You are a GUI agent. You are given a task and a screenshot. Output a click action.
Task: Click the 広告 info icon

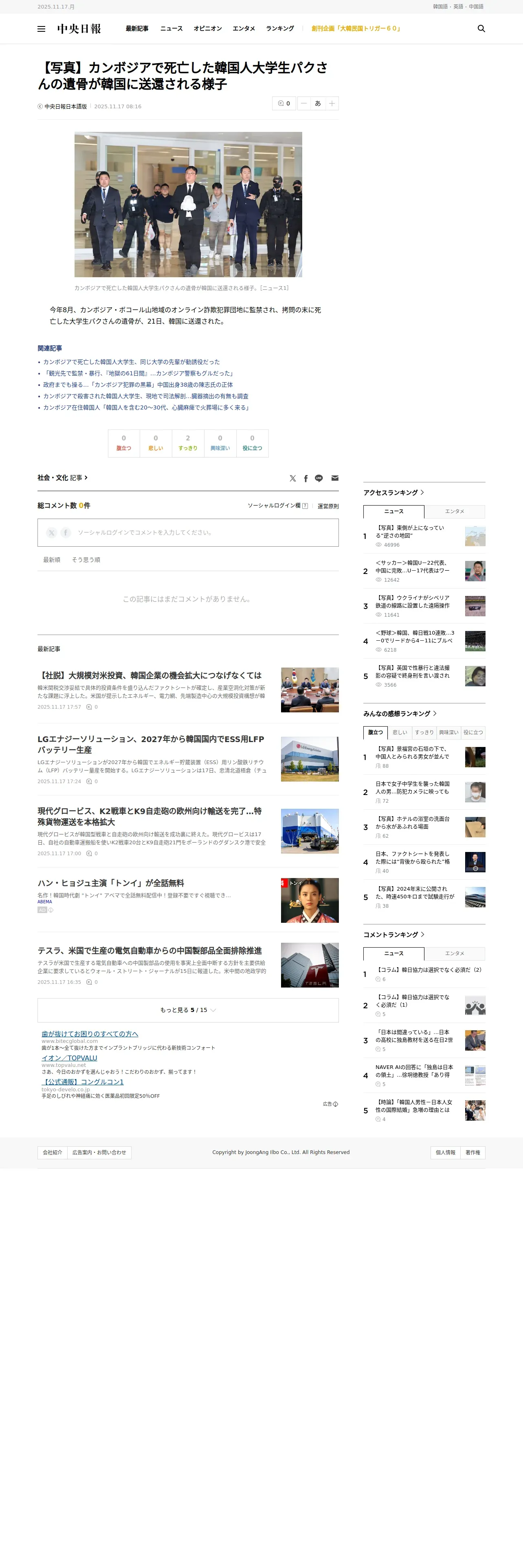336,1104
